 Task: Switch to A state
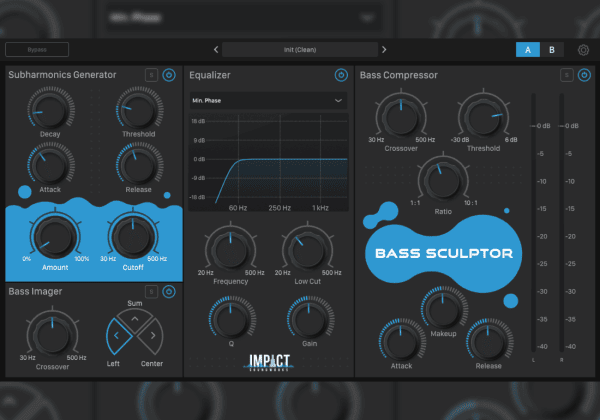(x=528, y=50)
